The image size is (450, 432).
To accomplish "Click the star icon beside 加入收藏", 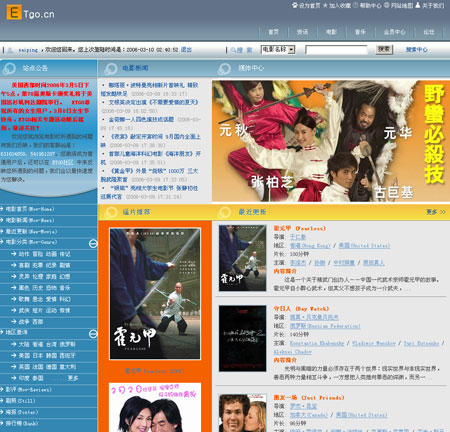I will [x=325, y=5].
